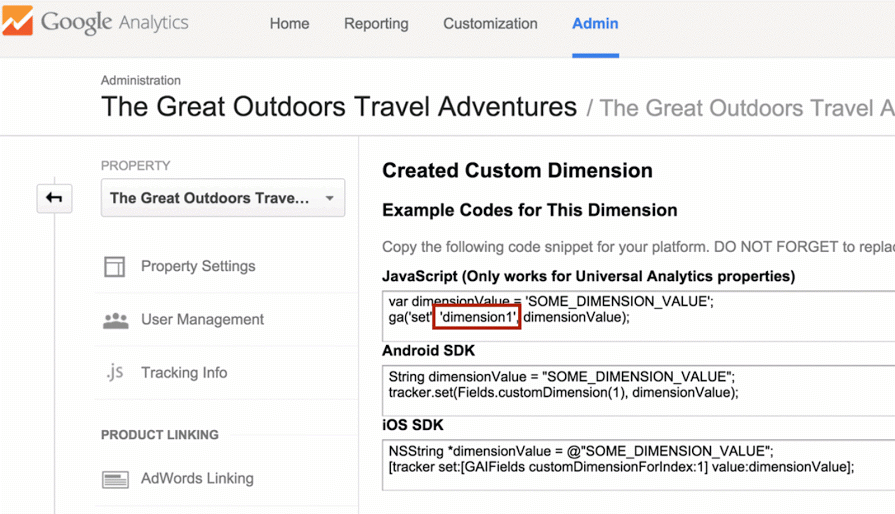Open the Customization tab
Viewport: 895px width, 514px height.
(490, 23)
